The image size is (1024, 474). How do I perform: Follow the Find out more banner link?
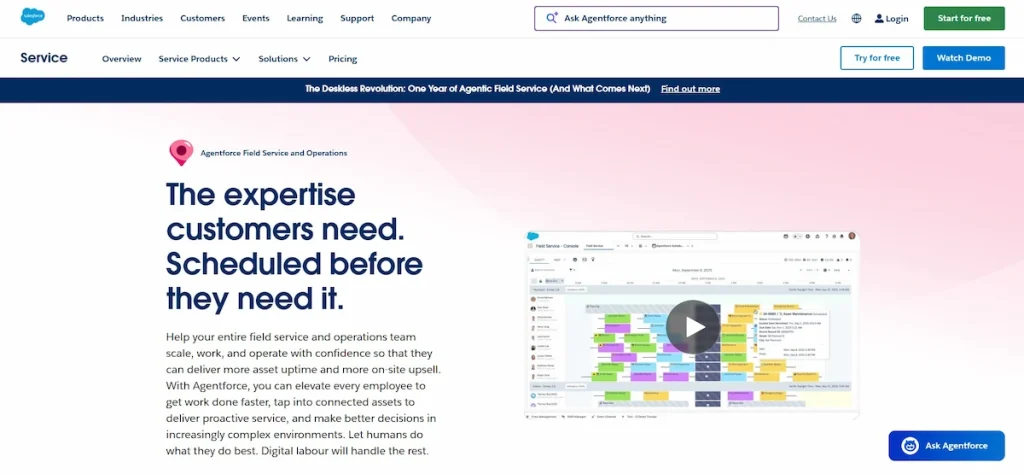point(690,89)
